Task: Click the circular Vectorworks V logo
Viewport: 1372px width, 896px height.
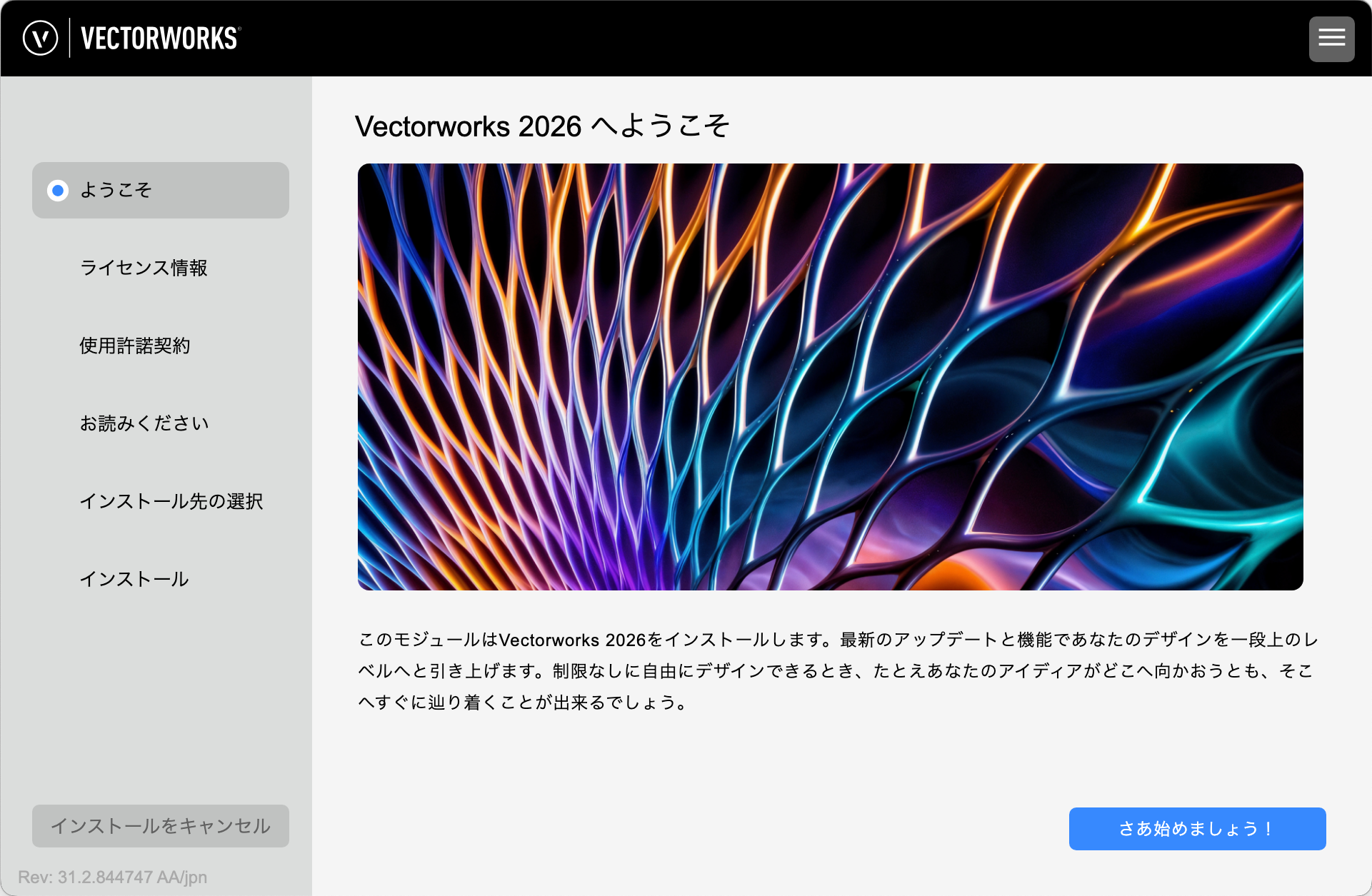Action: [x=40, y=38]
